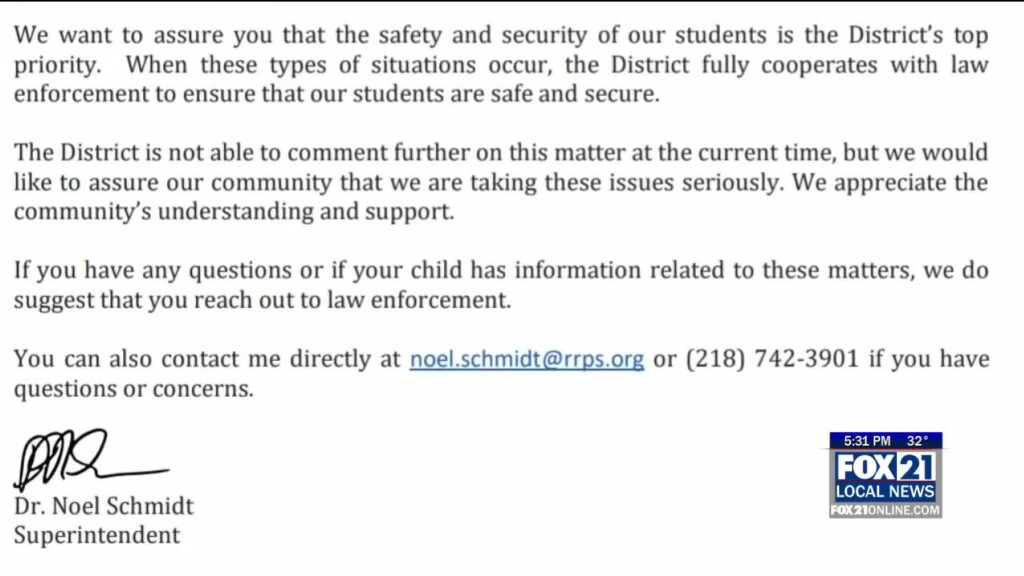
Task: Click the LOCAL NEWS banner label
Action: point(885,492)
